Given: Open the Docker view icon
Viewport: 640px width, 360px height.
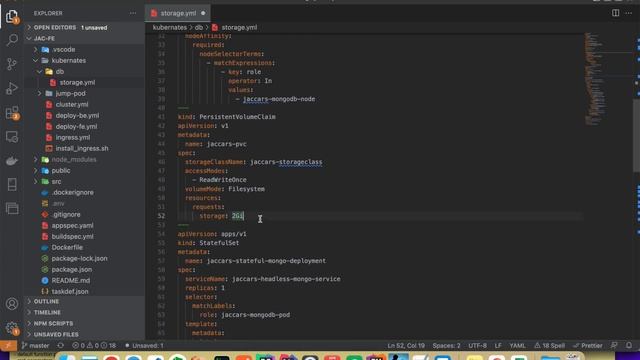Looking at the screenshot, I should pos(12,161).
